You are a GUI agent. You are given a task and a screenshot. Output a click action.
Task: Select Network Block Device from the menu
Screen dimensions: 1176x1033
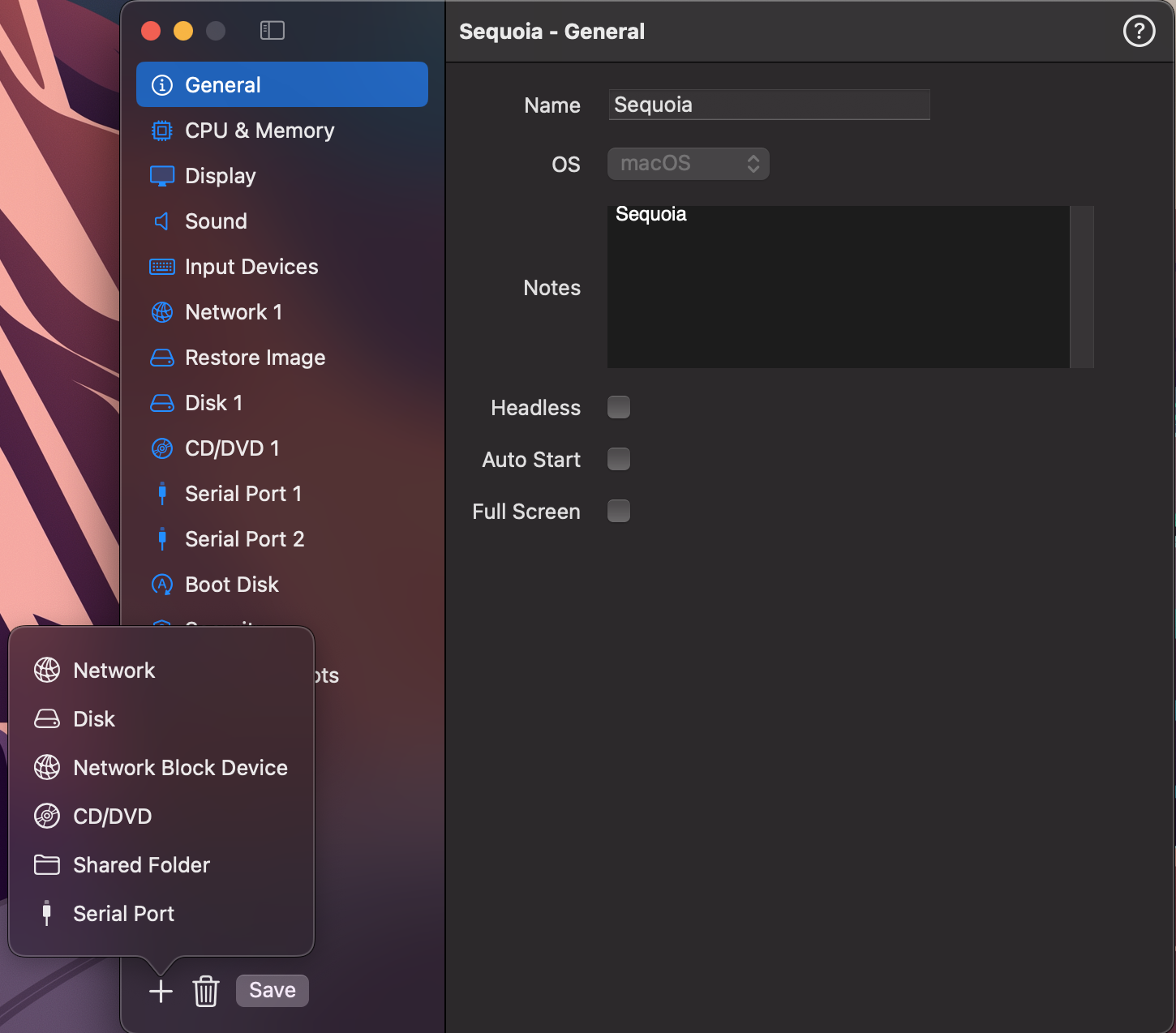[x=180, y=767]
